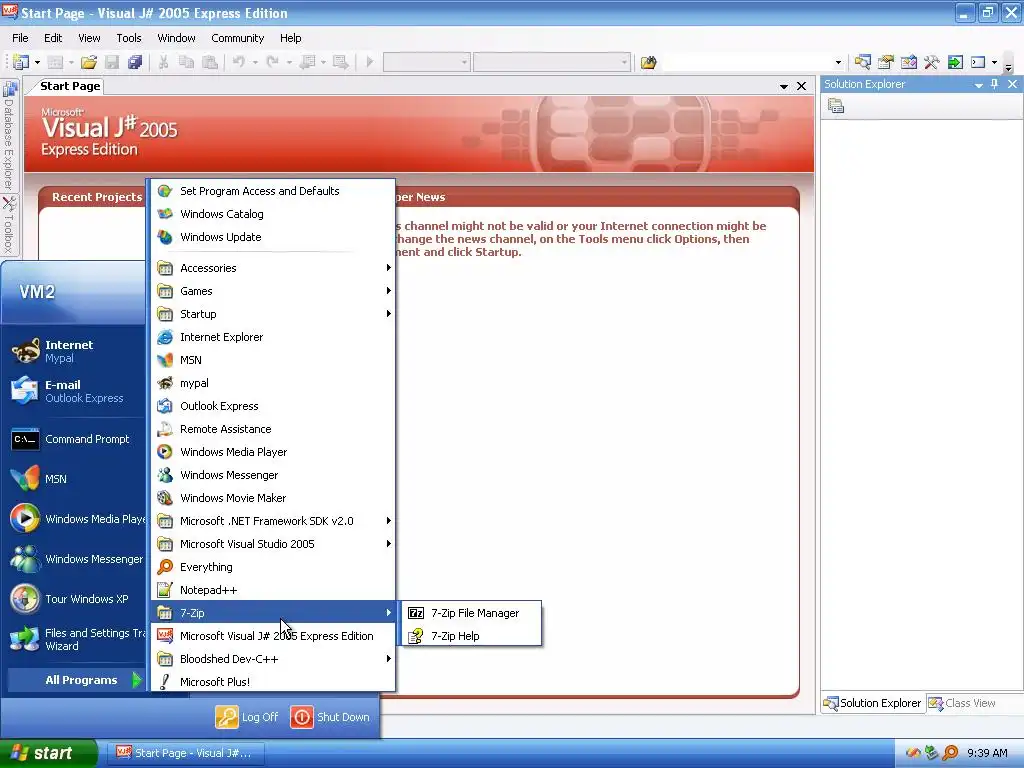
Task: Open the Database Explorer side tab
Action: (x=9, y=134)
